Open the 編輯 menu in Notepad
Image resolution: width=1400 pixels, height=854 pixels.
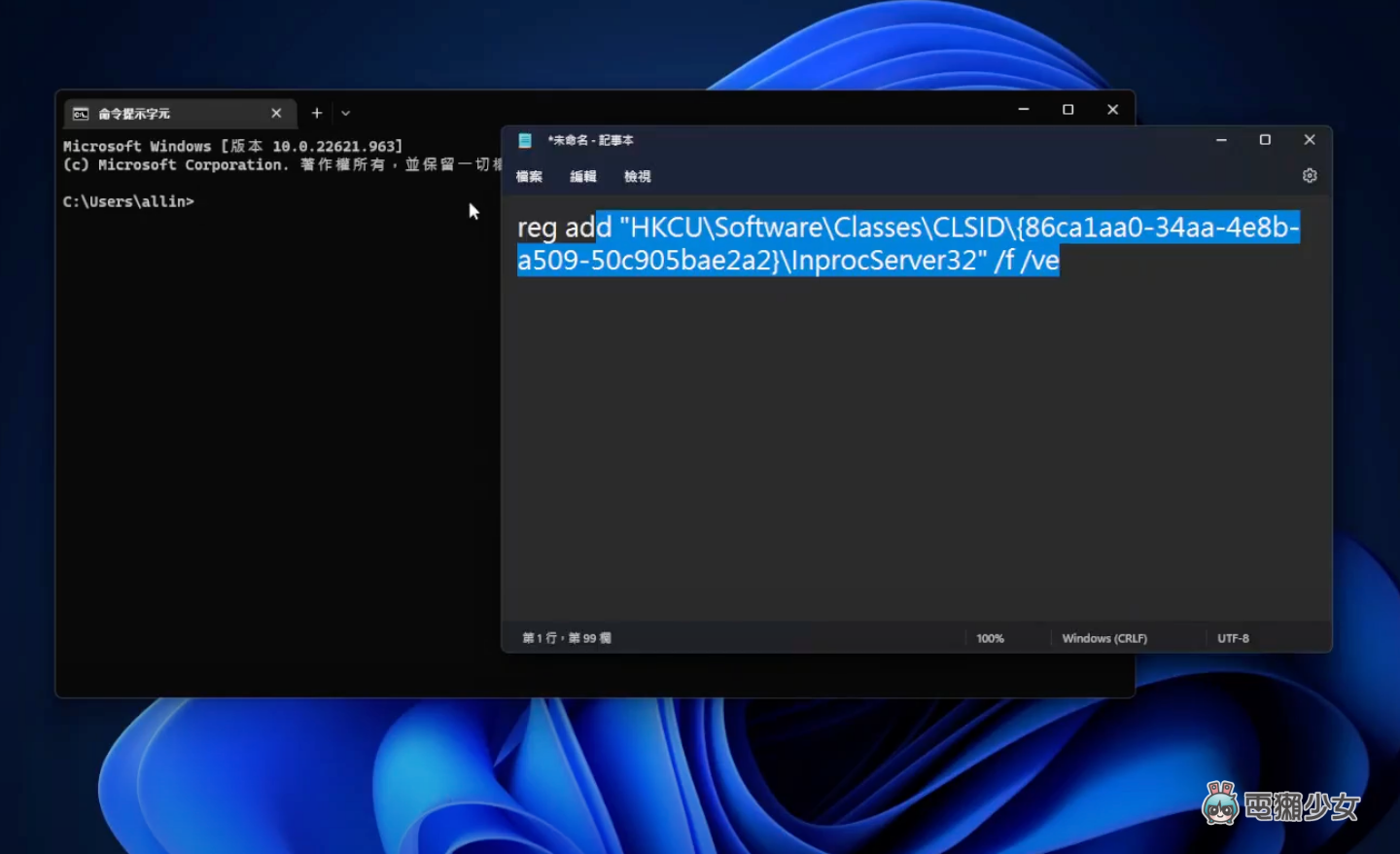[583, 176]
